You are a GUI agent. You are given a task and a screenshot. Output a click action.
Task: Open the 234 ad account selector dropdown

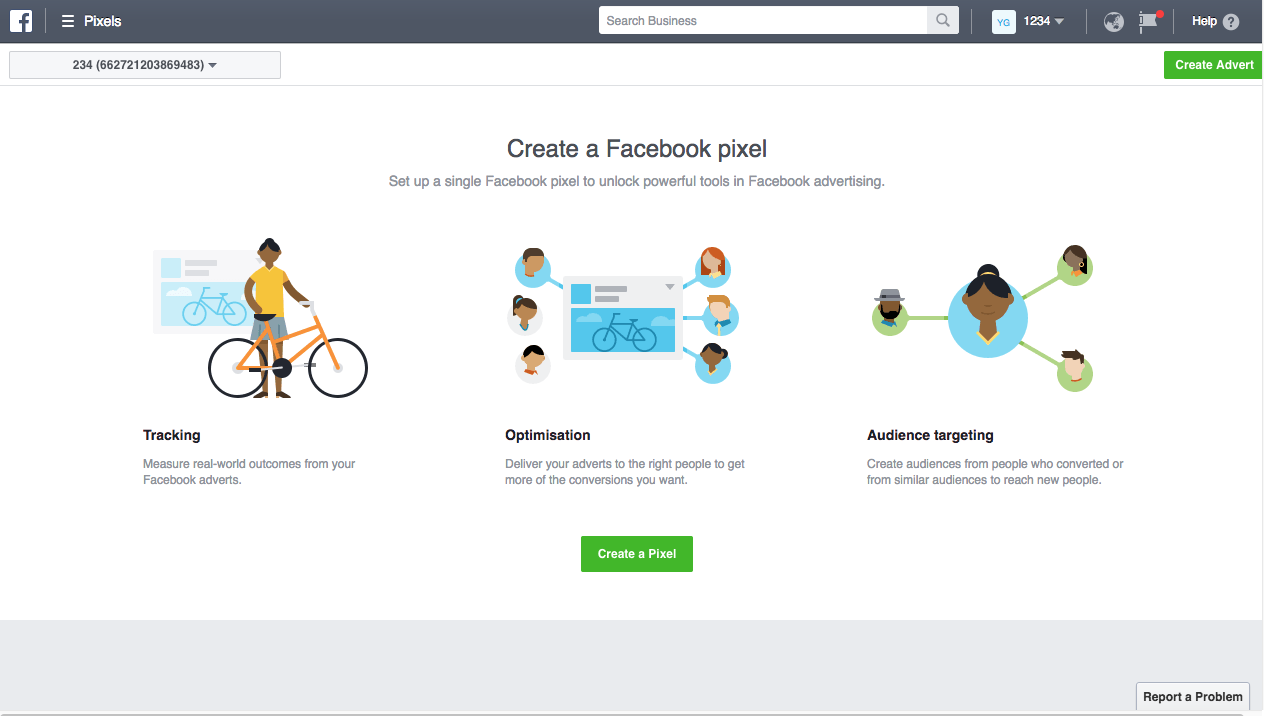[145, 65]
